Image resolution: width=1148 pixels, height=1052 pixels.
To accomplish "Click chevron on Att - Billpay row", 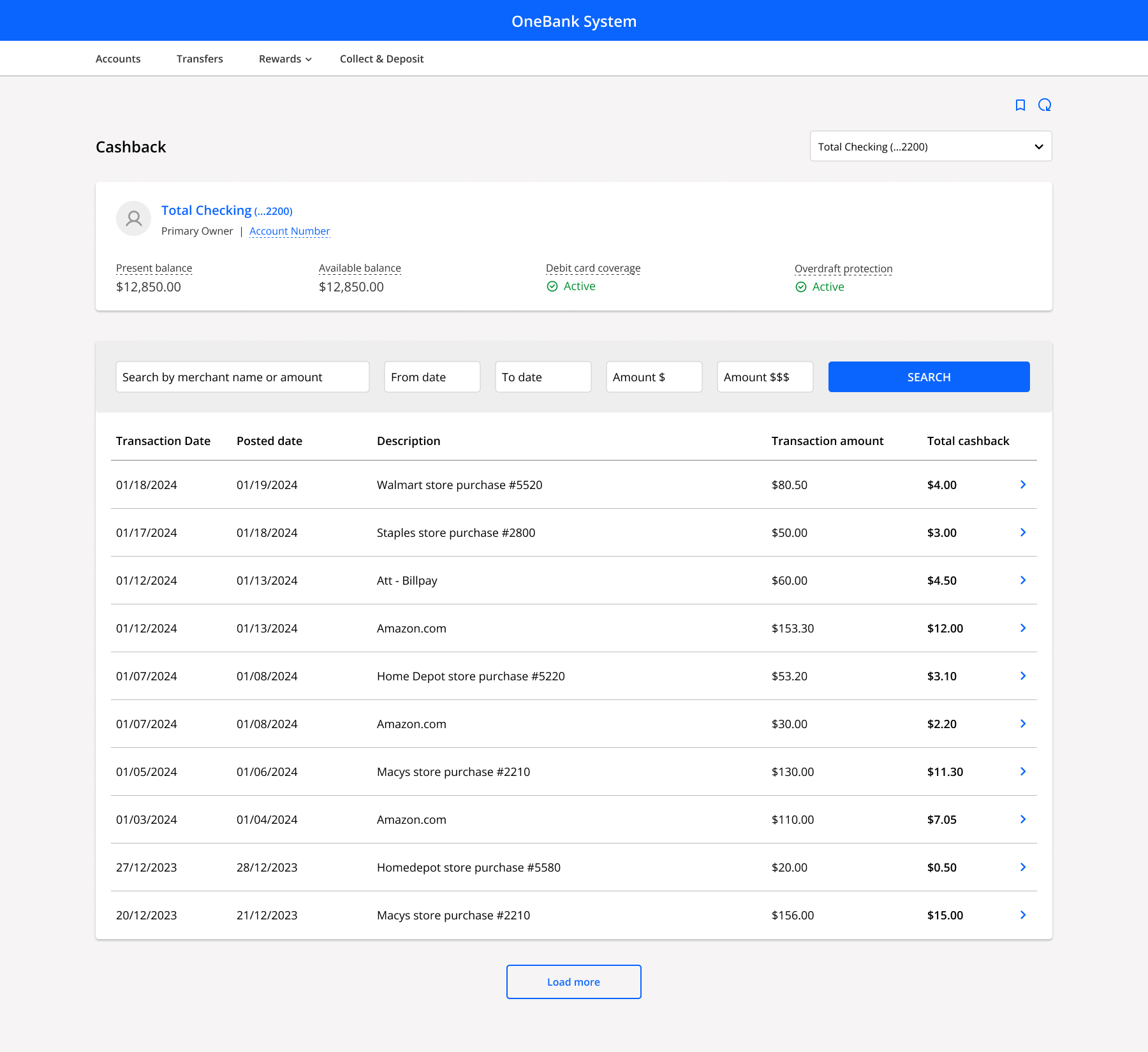I will click(x=1023, y=580).
